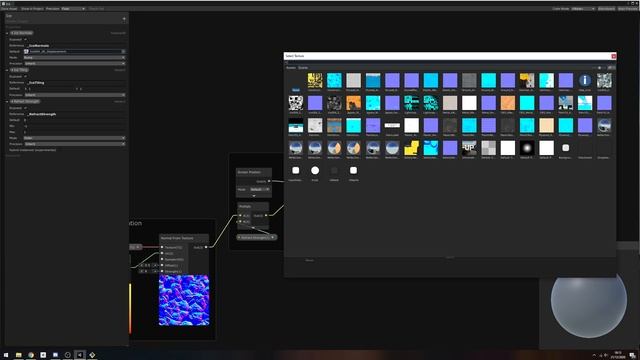
Task: Click the _RefractStrength Reference field
Action: tap(76, 114)
